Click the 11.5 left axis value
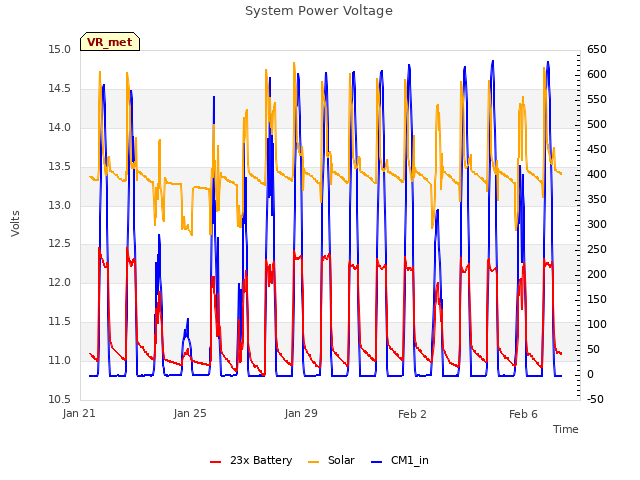Viewport: 640px width, 480px height. tap(59, 322)
